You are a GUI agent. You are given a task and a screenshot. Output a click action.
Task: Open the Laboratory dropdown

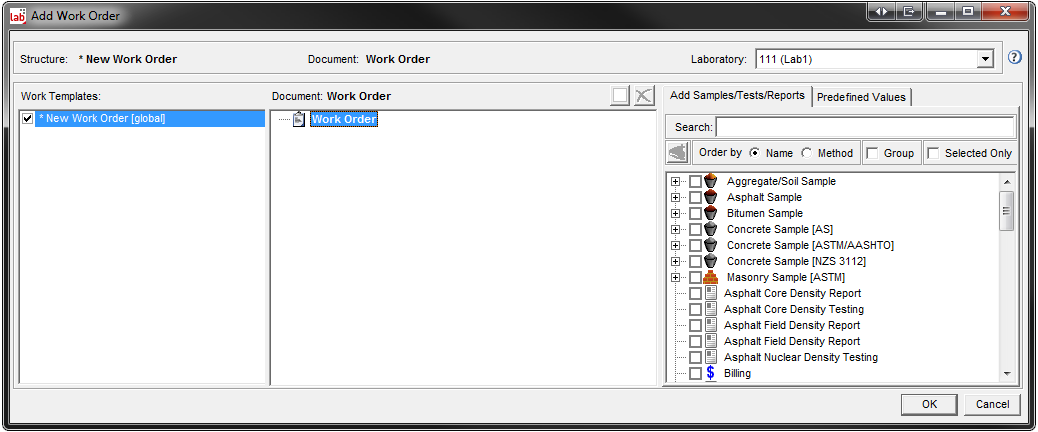(986, 59)
